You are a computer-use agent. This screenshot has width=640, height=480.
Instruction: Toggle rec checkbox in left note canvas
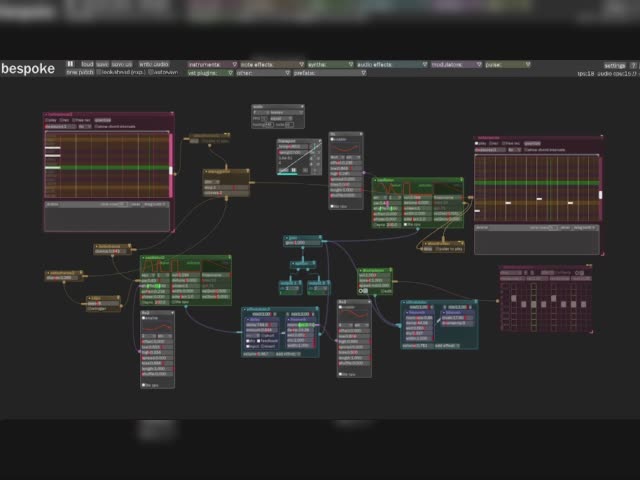click(x=61, y=120)
